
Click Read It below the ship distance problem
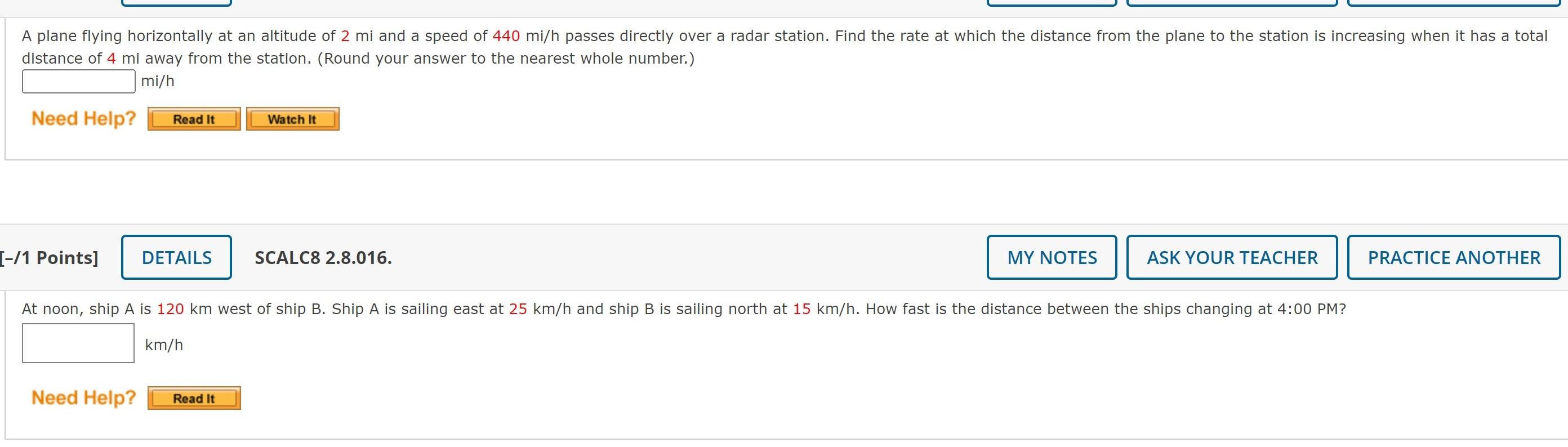tap(193, 399)
